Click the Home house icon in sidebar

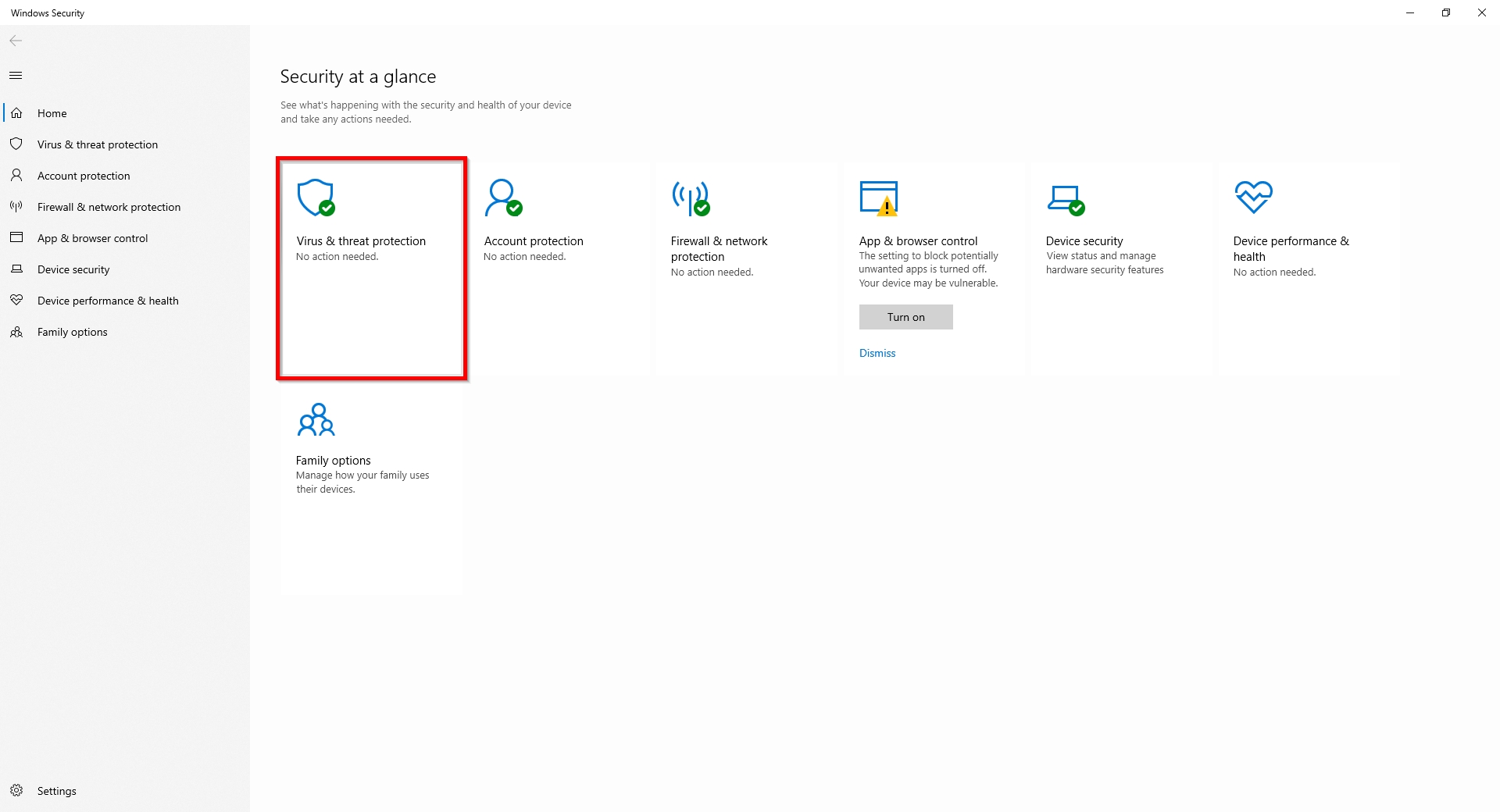(x=16, y=113)
